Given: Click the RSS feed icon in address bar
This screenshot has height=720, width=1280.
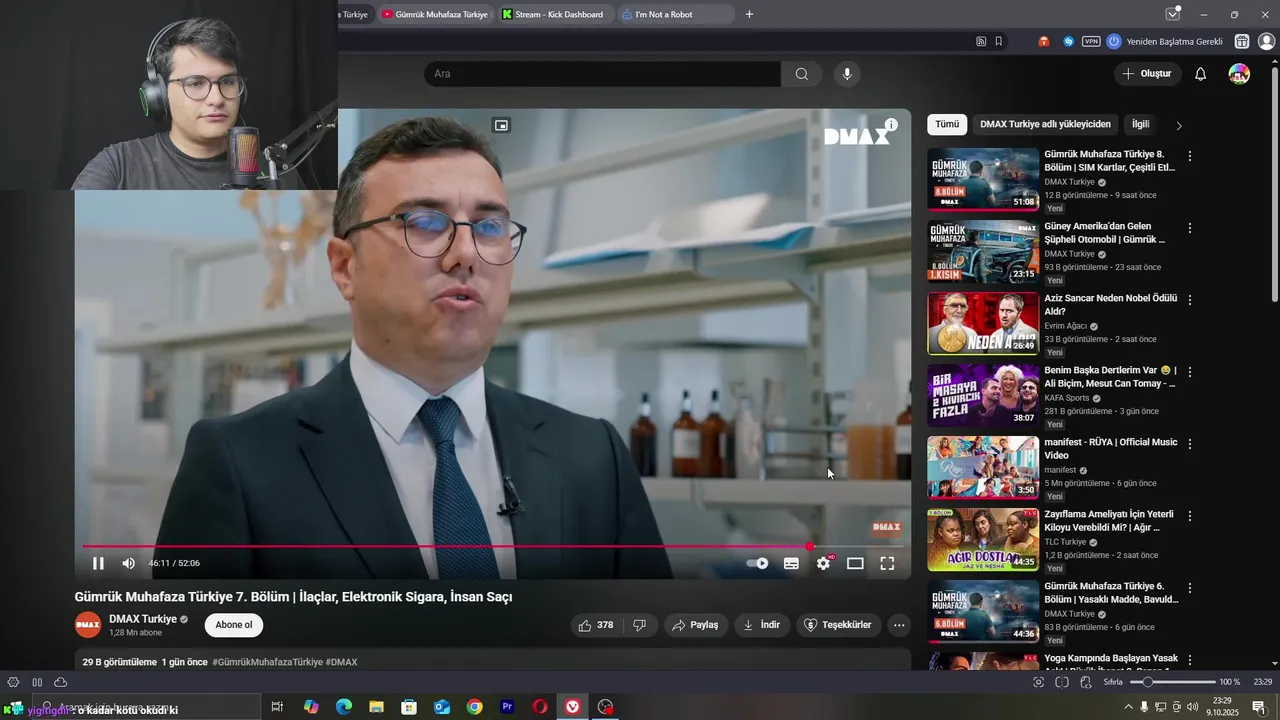Looking at the screenshot, I should [x=981, y=41].
